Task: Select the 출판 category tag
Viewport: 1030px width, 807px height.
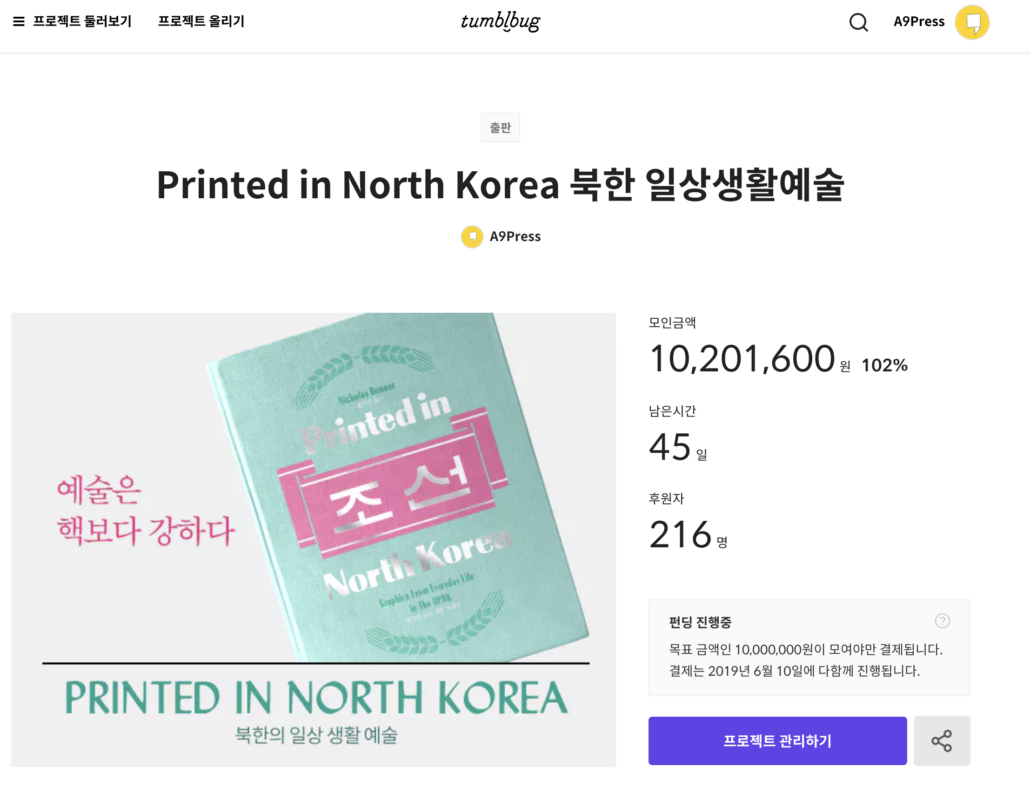Action: pos(501,127)
